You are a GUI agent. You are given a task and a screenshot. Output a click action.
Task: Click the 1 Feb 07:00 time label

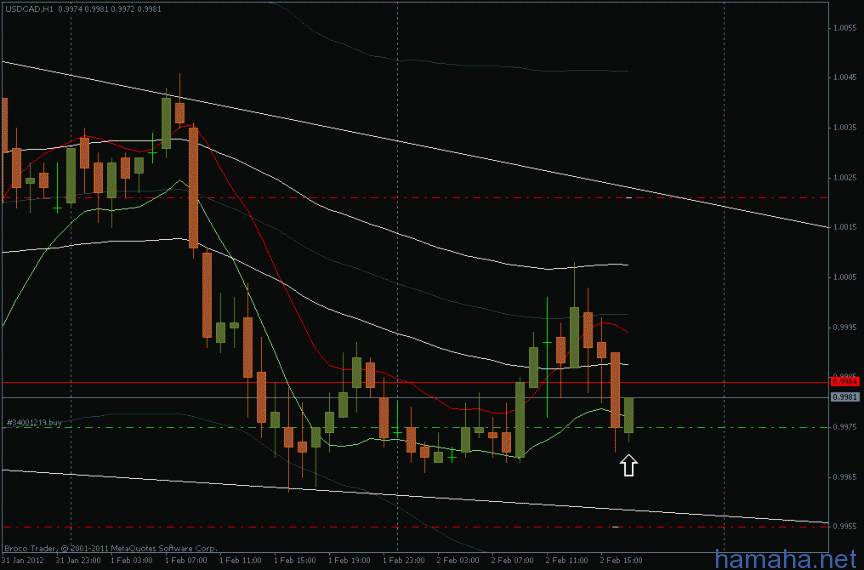pos(186,561)
